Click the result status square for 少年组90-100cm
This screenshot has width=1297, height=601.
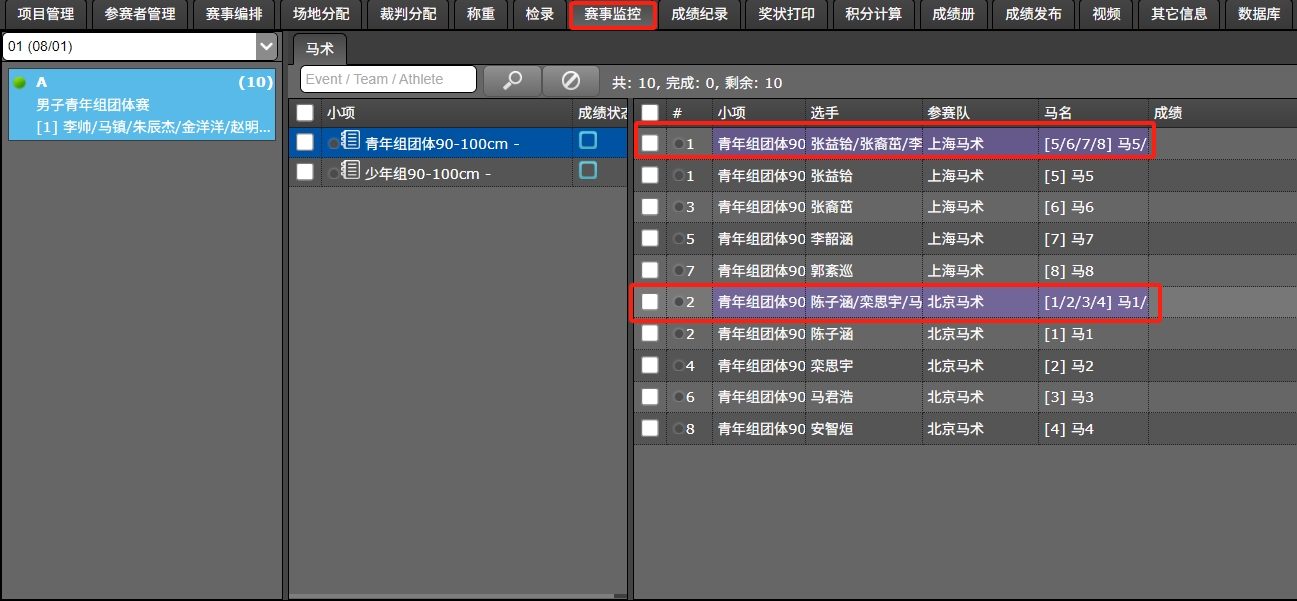(588, 171)
